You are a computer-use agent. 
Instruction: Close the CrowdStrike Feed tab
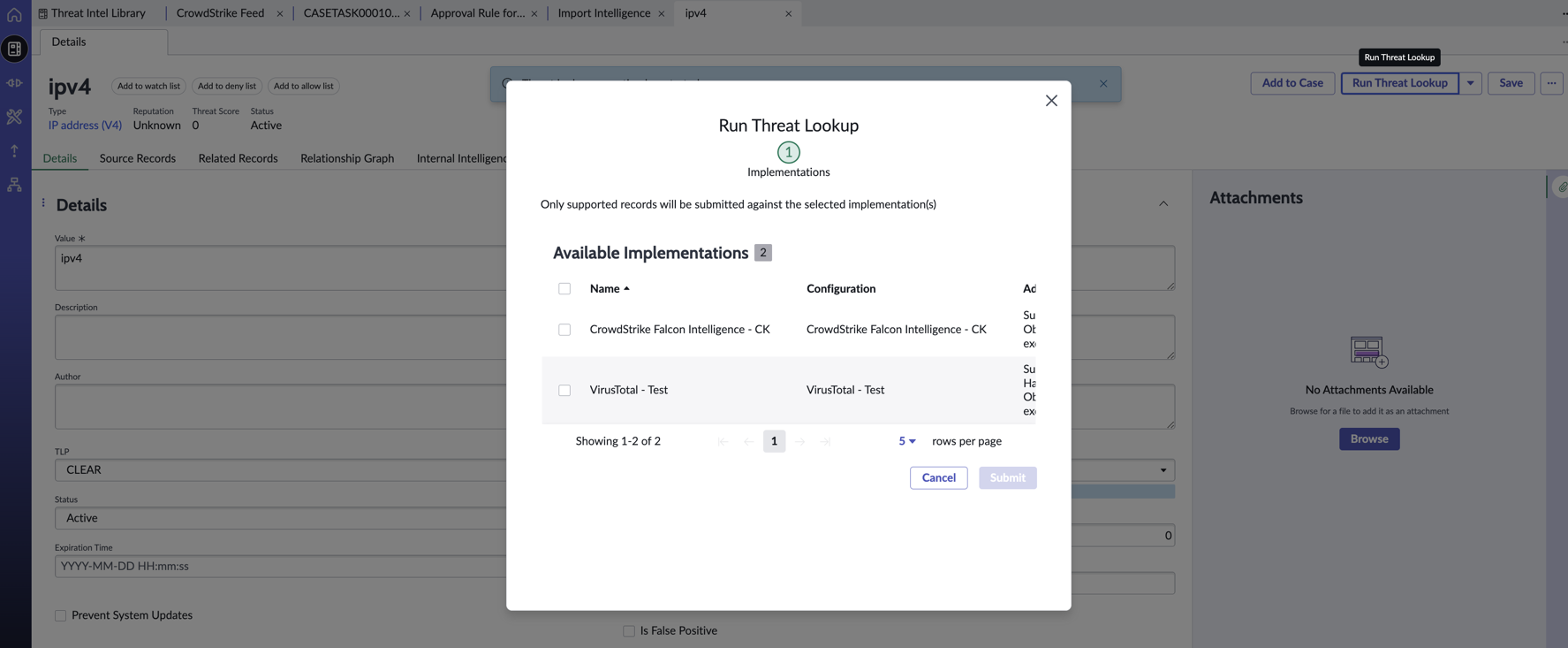(x=279, y=13)
